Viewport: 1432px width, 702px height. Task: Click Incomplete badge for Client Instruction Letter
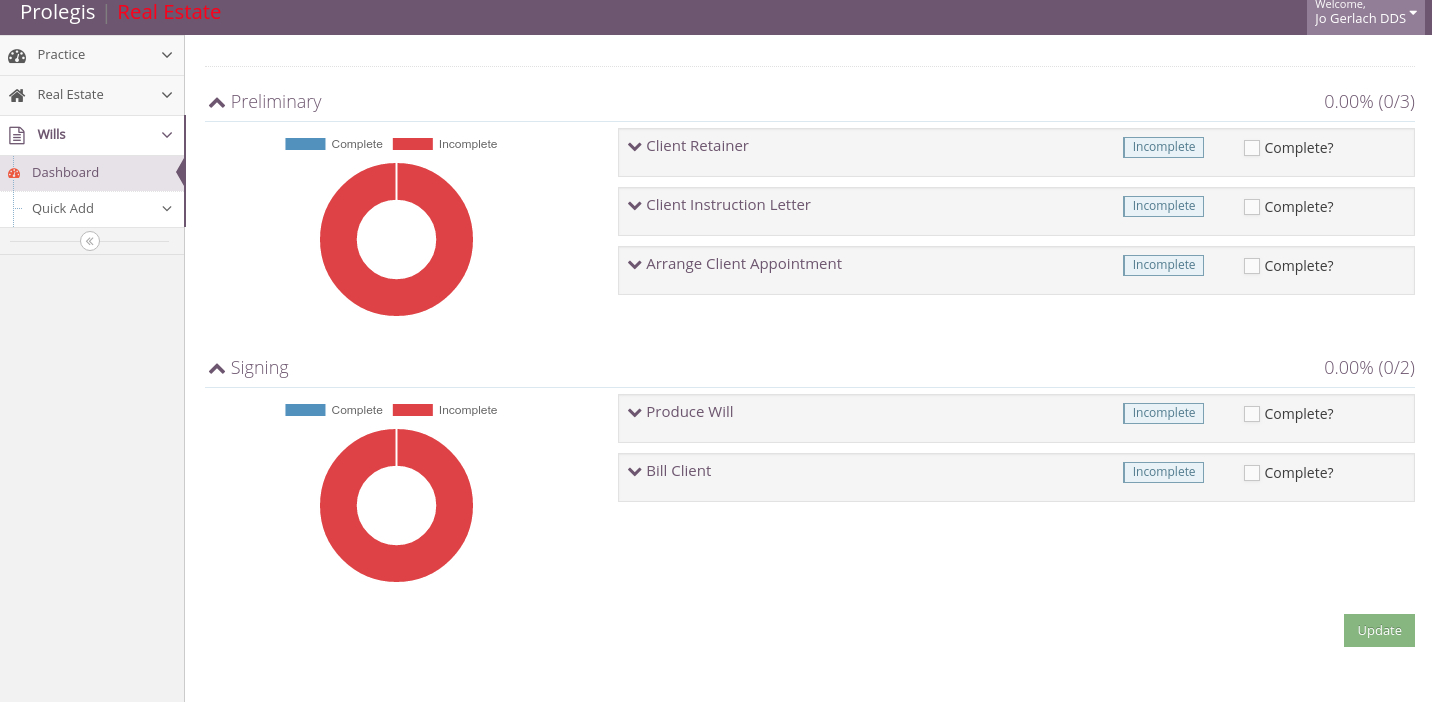(x=1163, y=206)
